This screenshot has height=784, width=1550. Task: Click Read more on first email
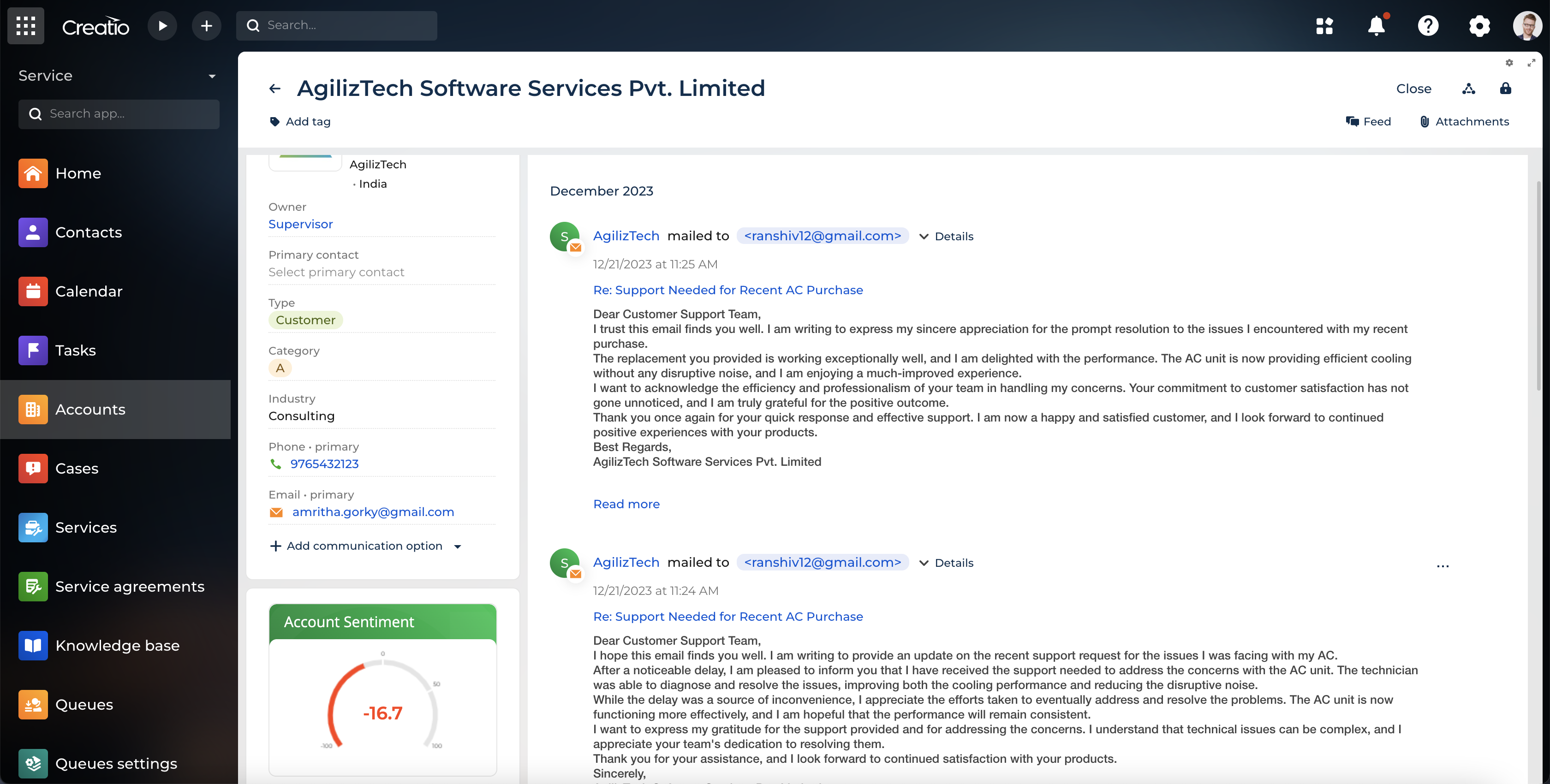(626, 504)
